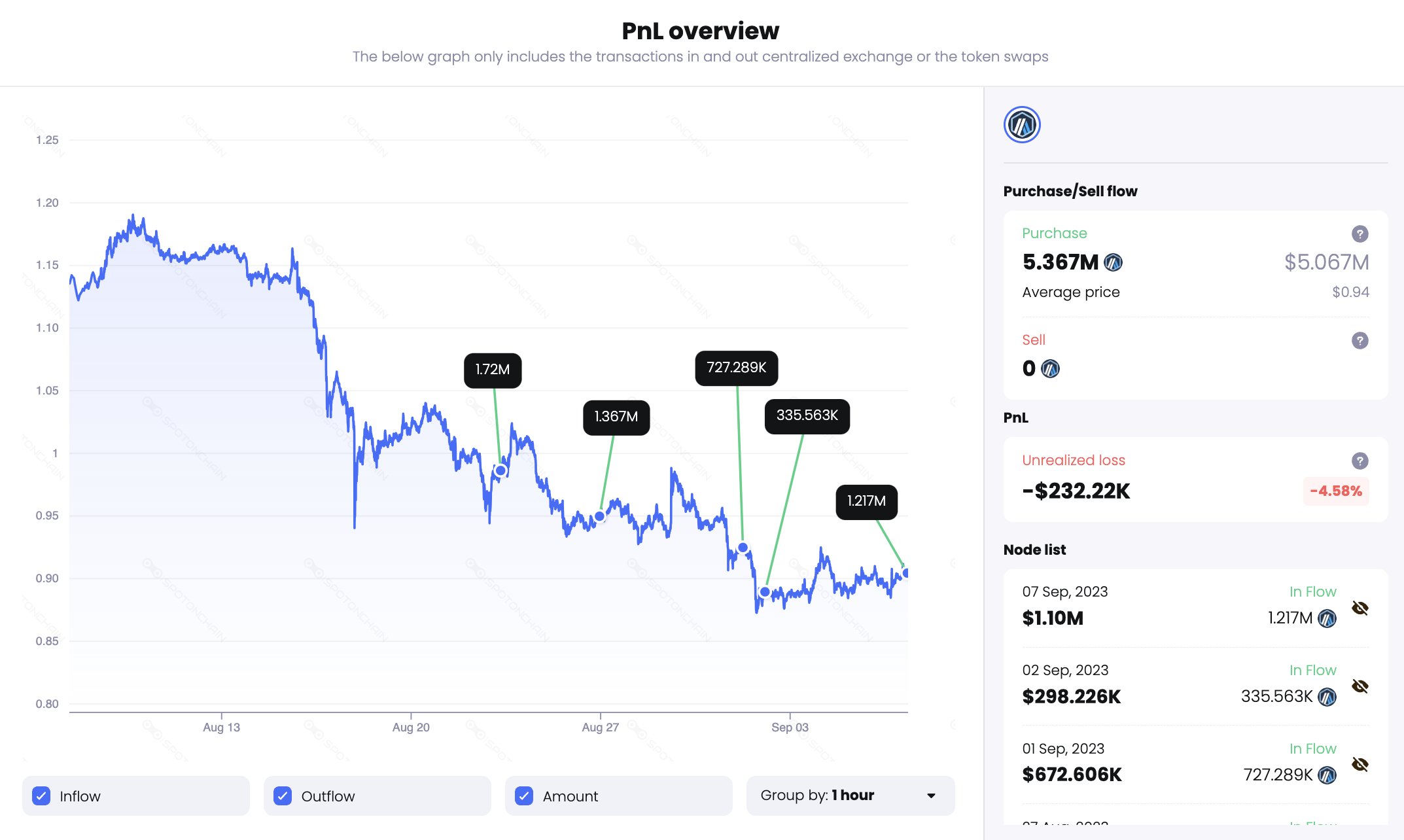
Task: Toggle the Amount checkbox
Action: coord(524,796)
